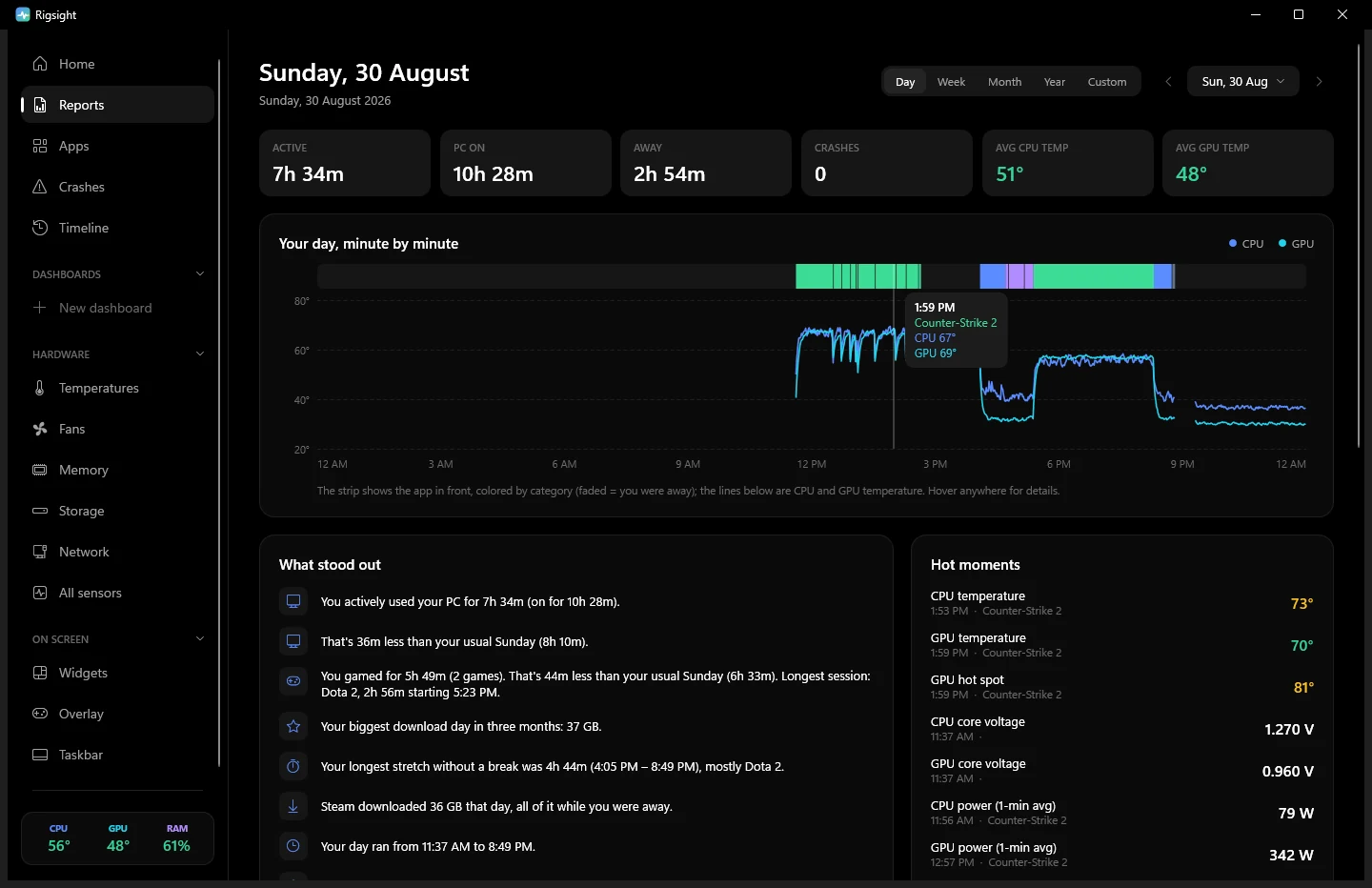Click the Reports icon in sidebar
The image size is (1372, 888).
40,105
